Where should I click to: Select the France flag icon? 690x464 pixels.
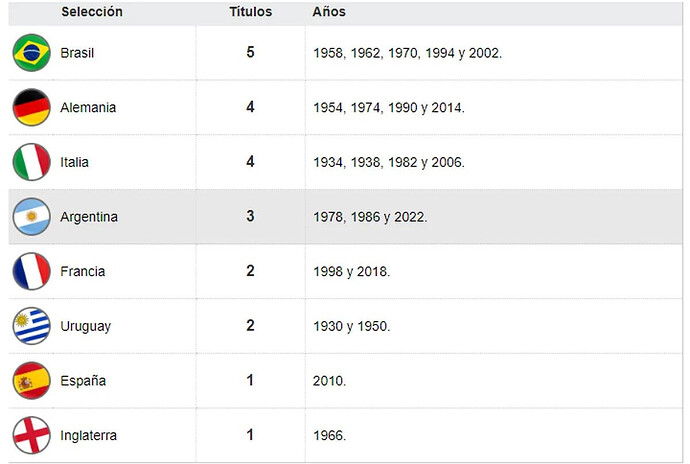point(31,271)
